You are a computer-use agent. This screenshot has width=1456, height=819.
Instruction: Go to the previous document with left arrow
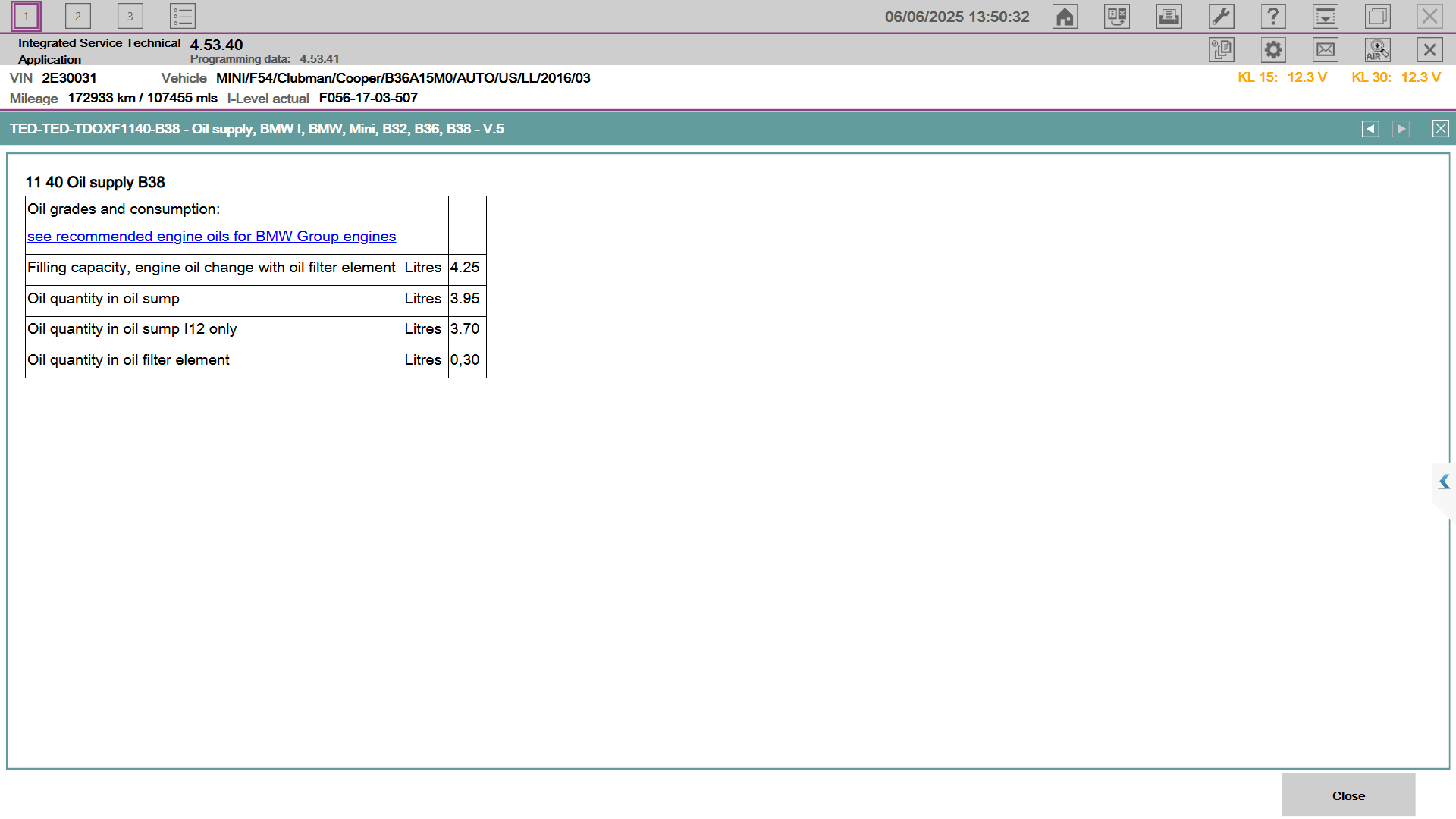(1370, 129)
